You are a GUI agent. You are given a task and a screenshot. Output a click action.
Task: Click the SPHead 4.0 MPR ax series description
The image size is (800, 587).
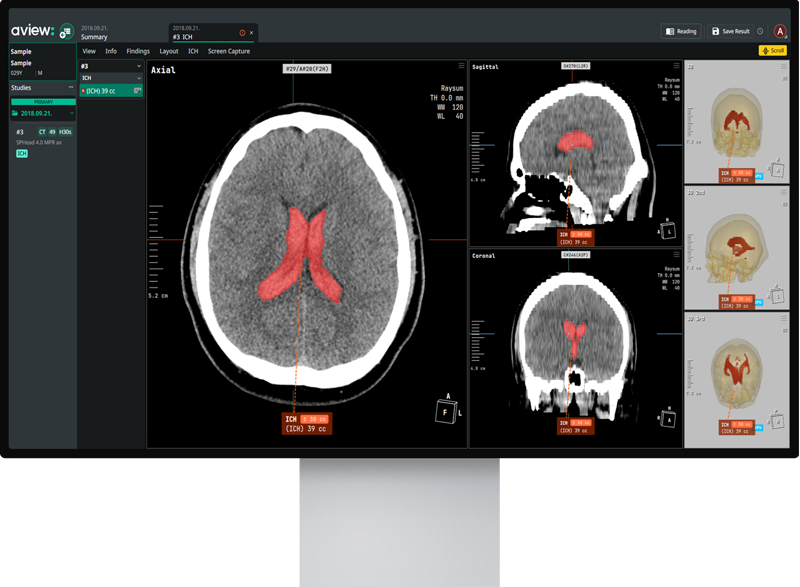pyautogui.click(x=39, y=142)
